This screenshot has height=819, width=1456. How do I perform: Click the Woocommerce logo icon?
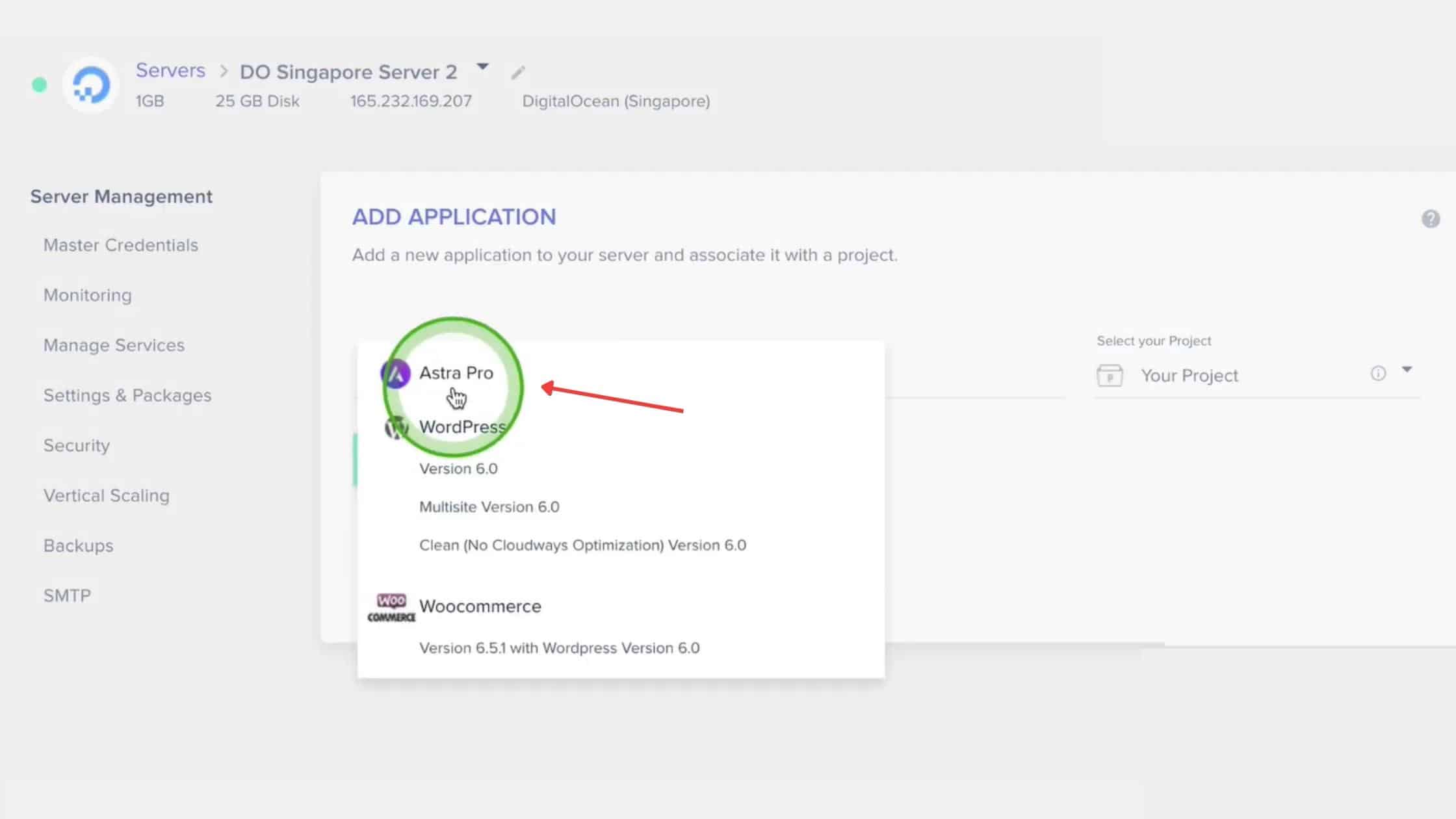[391, 608]
